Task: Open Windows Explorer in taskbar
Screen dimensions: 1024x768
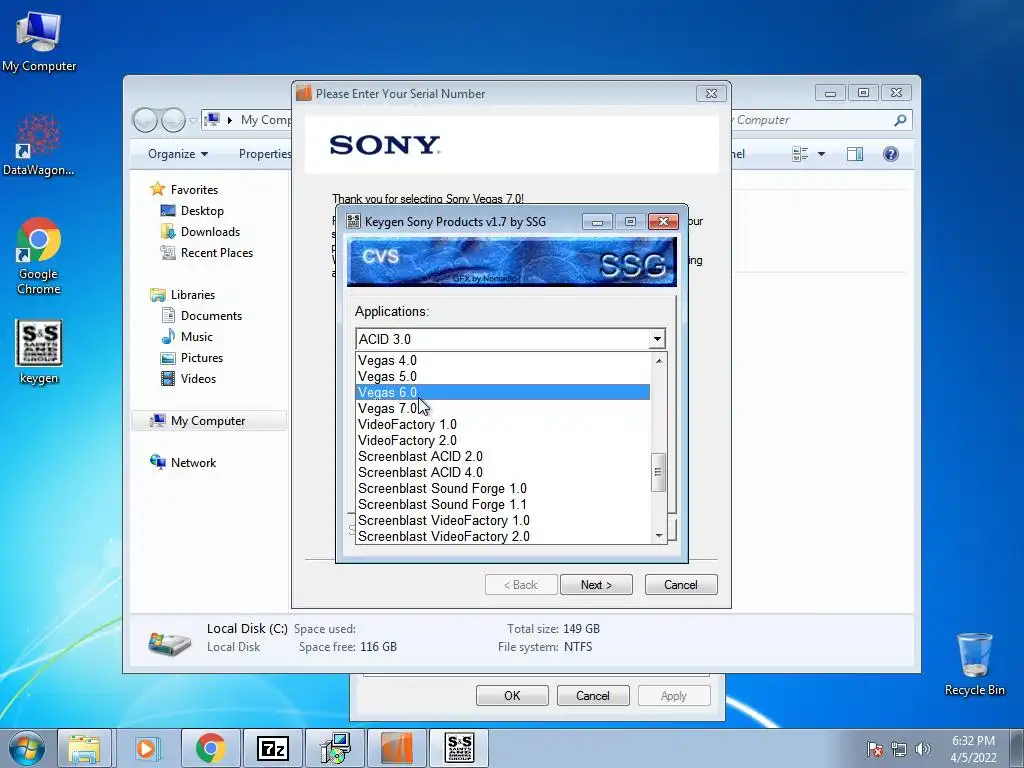Action: 84,748
